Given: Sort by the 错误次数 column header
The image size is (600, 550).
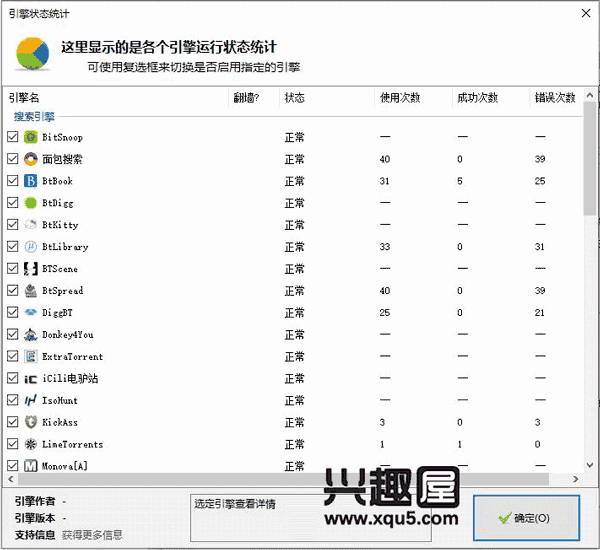Looking at the screenshot, I should 556,98.
